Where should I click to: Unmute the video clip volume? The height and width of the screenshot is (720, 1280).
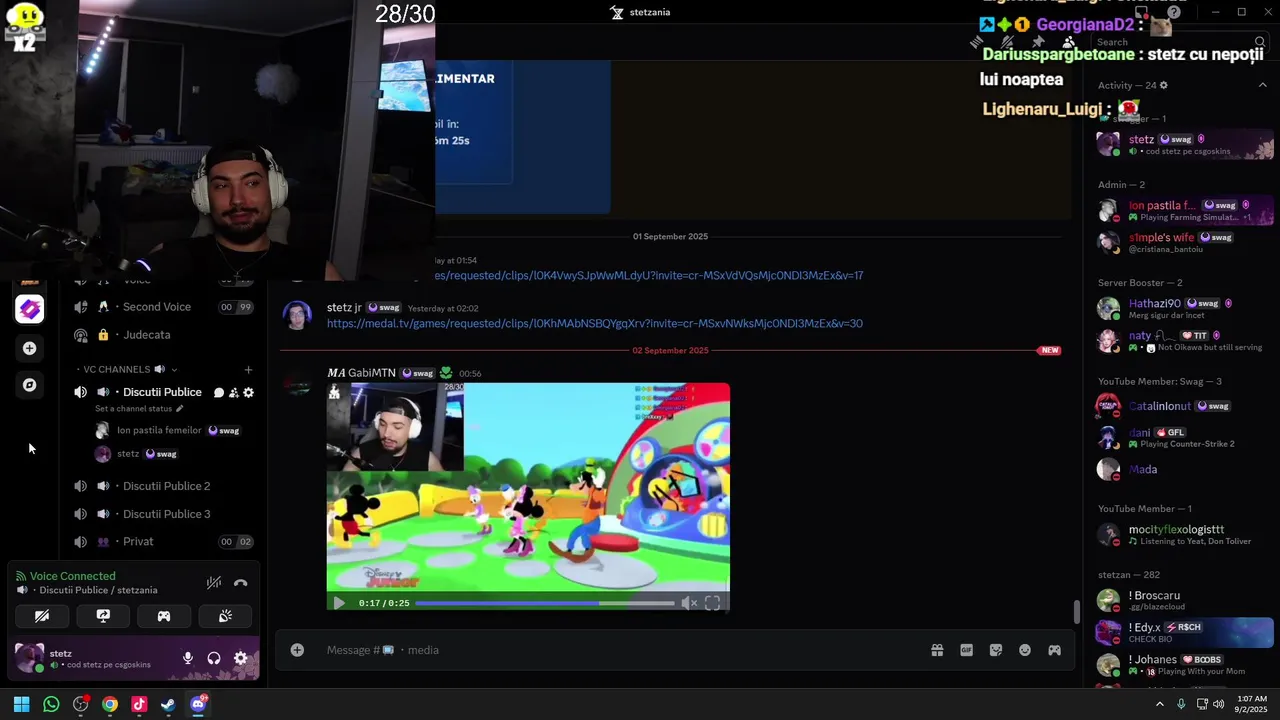[x=688, y=603]
